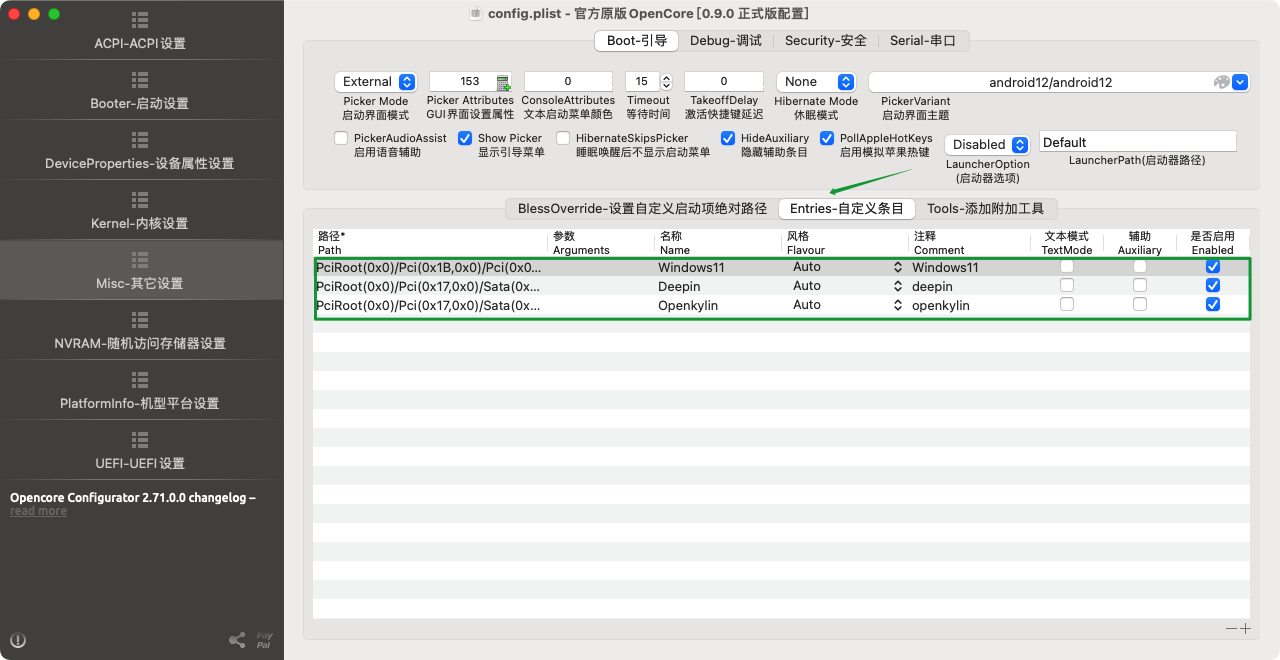Click the read more changelog link
The image size is (1280, 660).
click(38, 511)
